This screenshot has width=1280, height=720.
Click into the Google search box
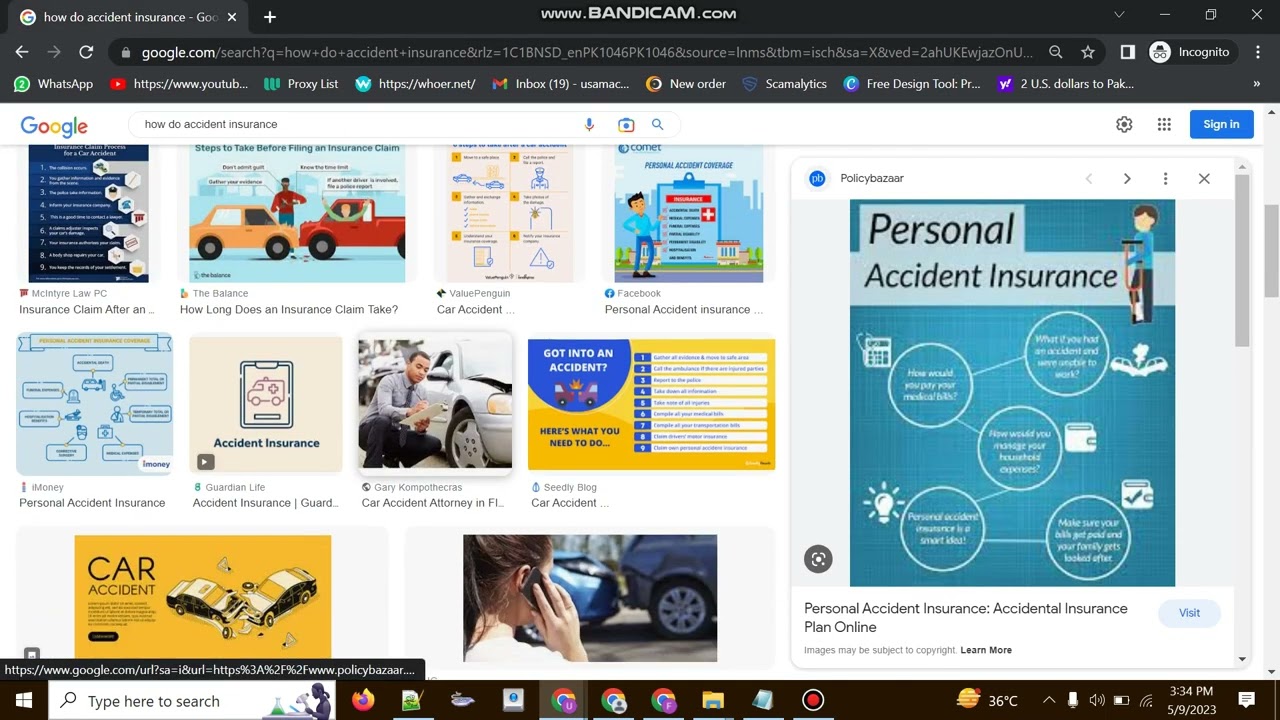(x=355, y=125)
